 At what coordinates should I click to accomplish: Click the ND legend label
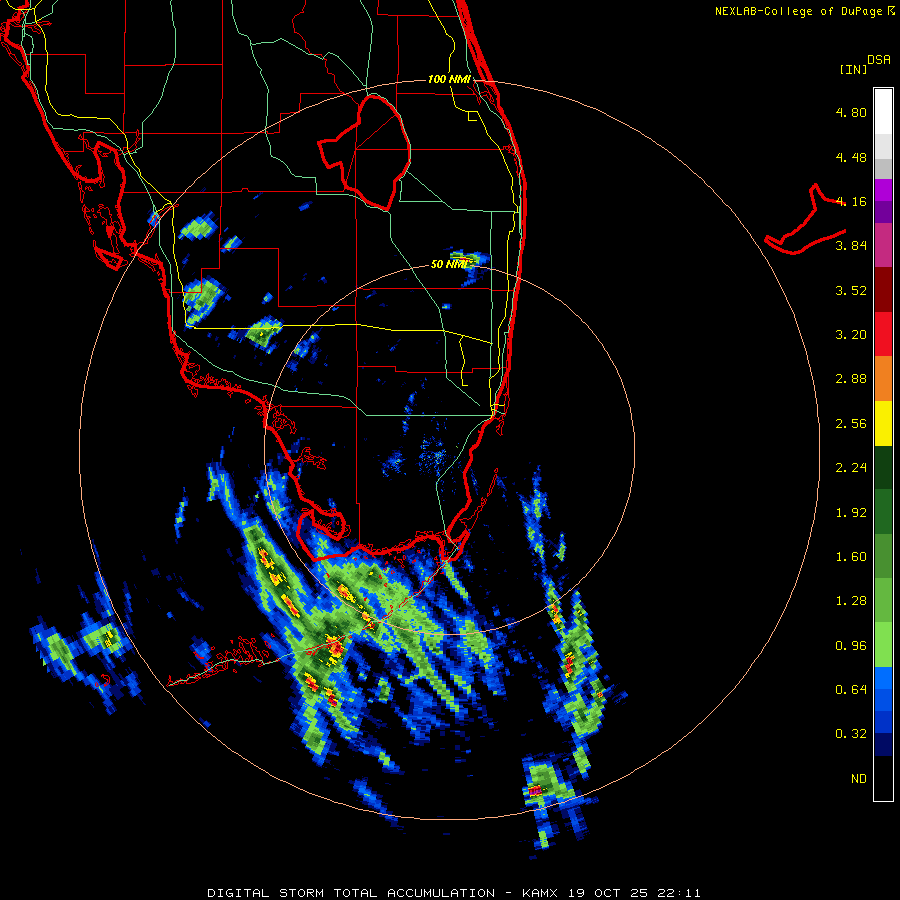click(x=859, y=779)
